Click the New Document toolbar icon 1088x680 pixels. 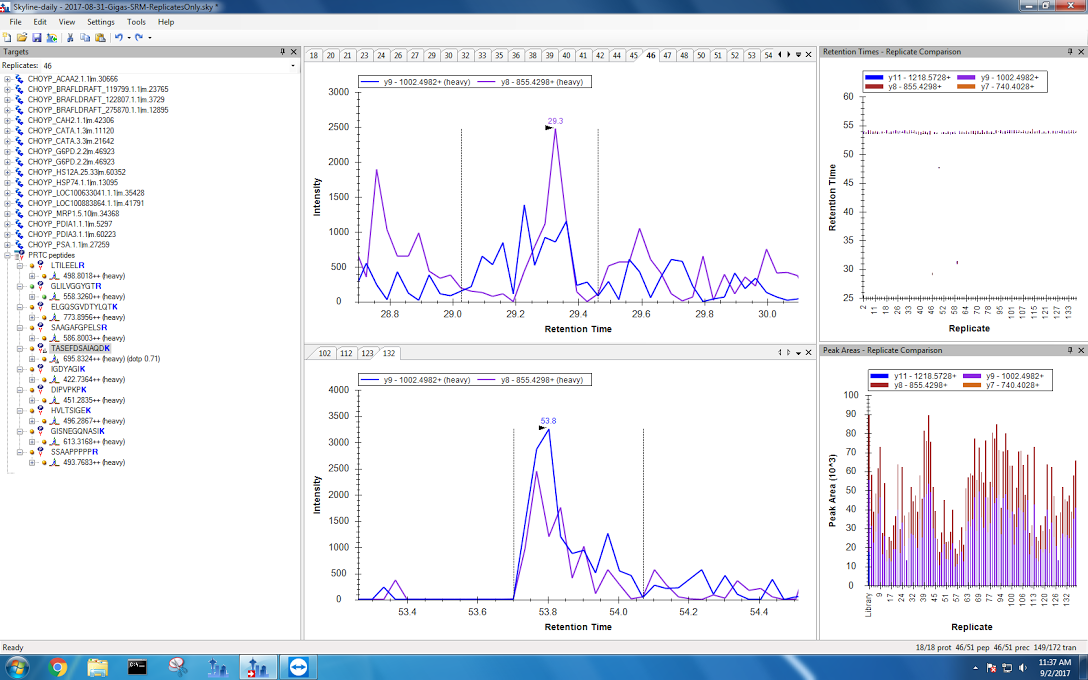click(x=8, y=37)
